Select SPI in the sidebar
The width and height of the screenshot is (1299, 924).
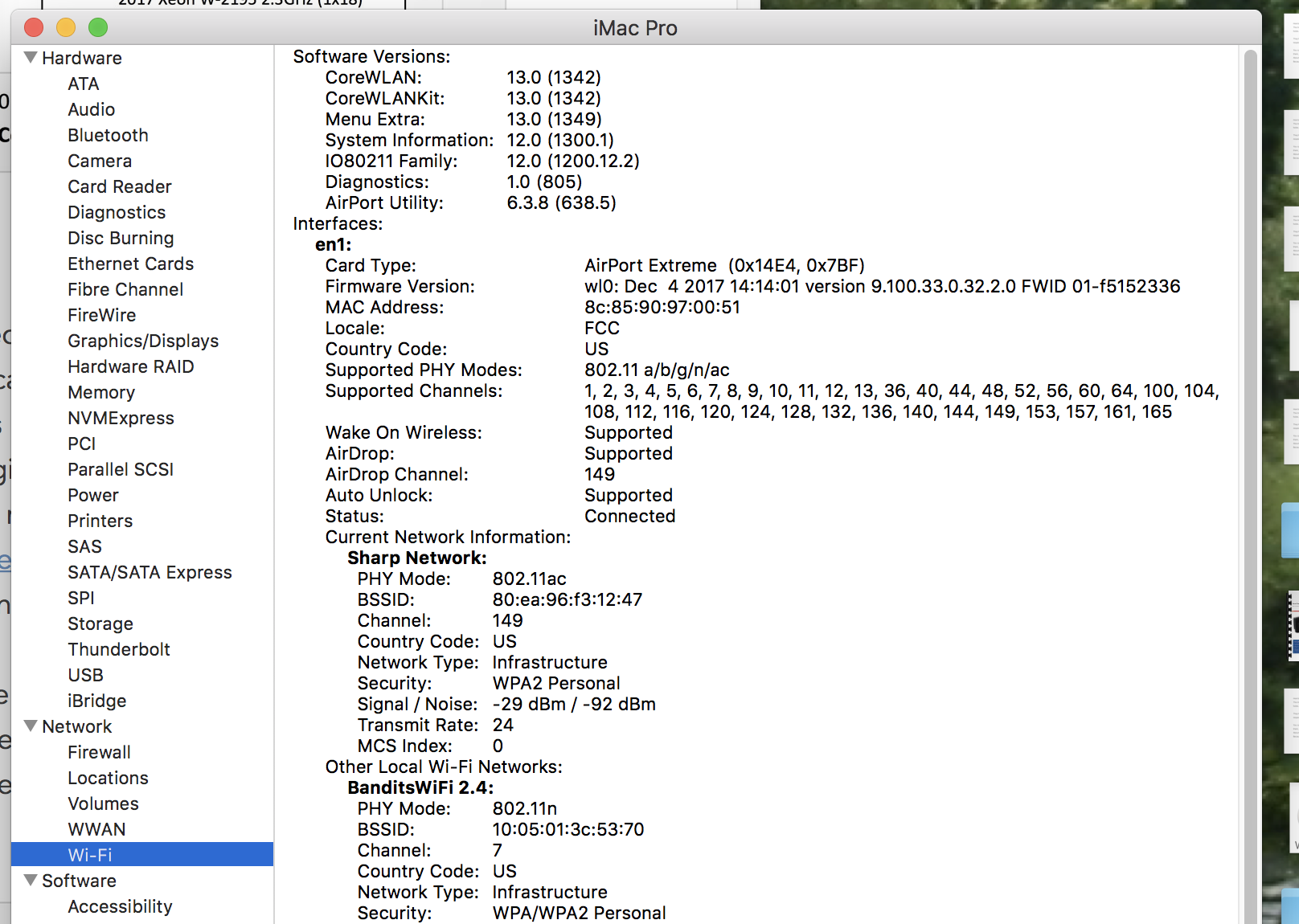click(x=81, y=598)
